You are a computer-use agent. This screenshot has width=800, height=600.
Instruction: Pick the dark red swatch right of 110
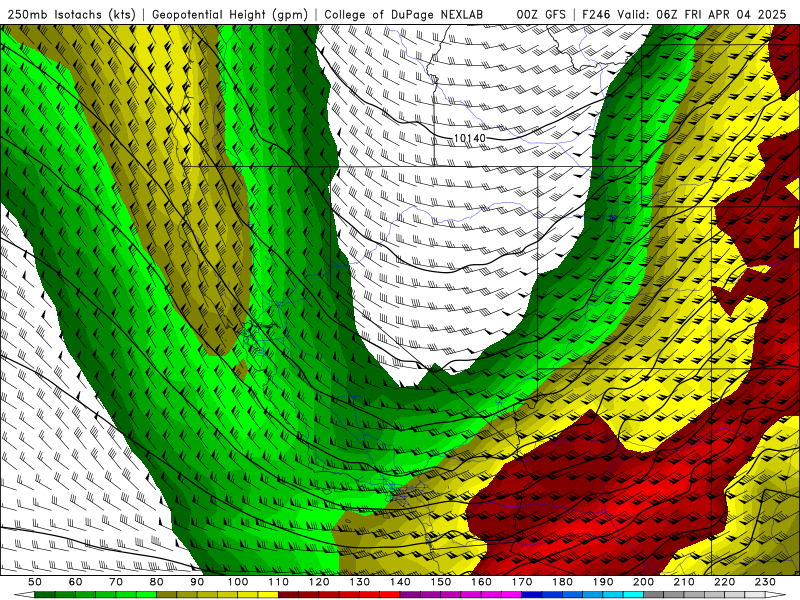coord(288,595)
